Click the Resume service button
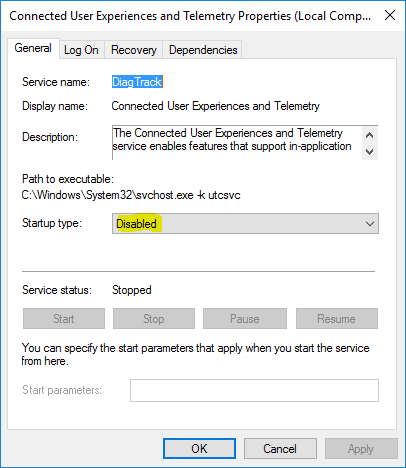 [337, 319]
